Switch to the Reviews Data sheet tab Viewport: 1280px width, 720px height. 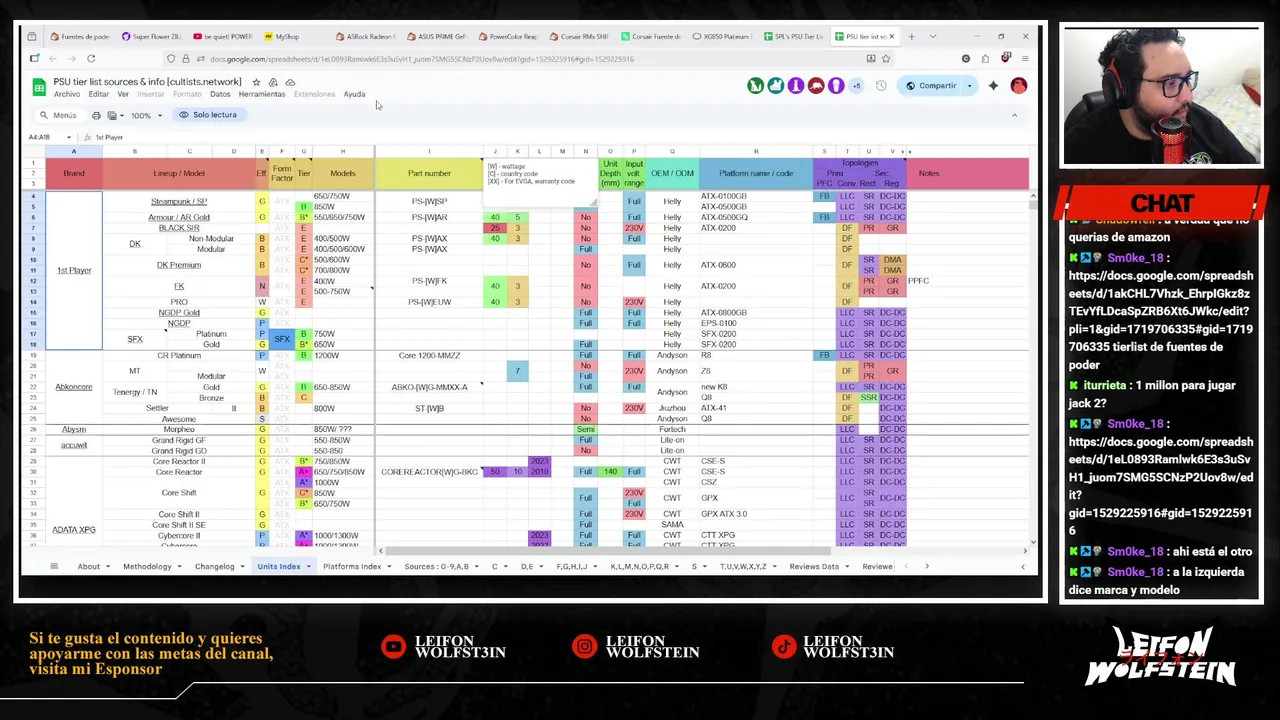814,567
